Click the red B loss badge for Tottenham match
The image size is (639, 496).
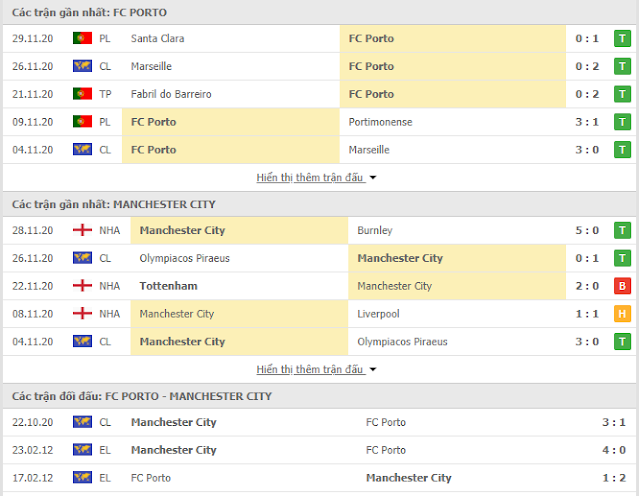(622, 286)
